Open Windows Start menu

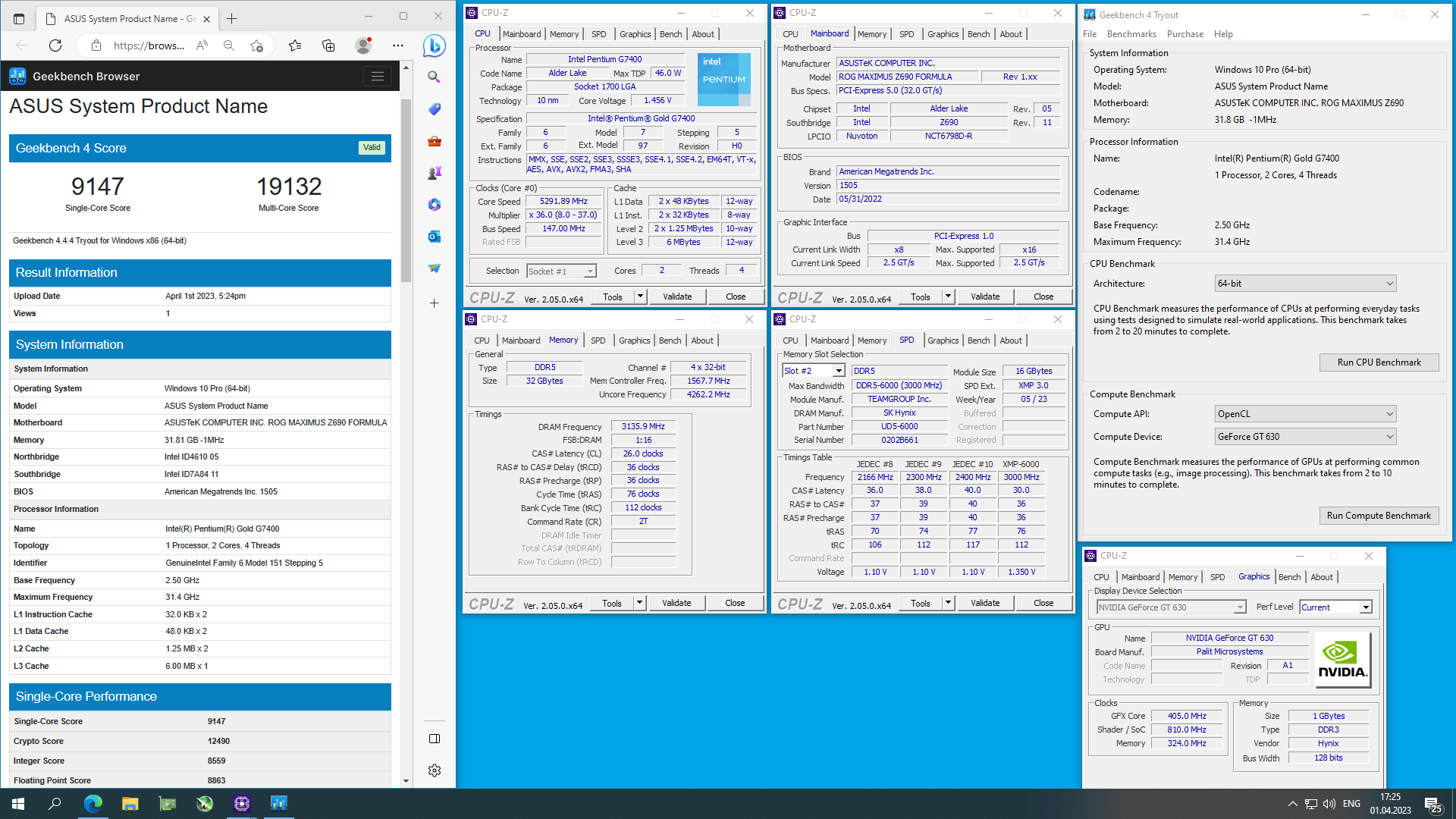[18, 804]
